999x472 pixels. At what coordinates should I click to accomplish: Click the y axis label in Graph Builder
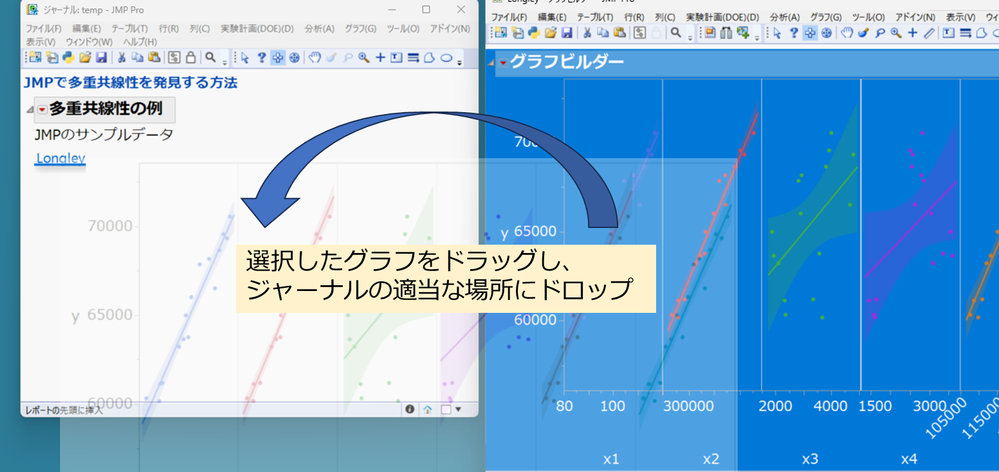[x=505, y=234]
